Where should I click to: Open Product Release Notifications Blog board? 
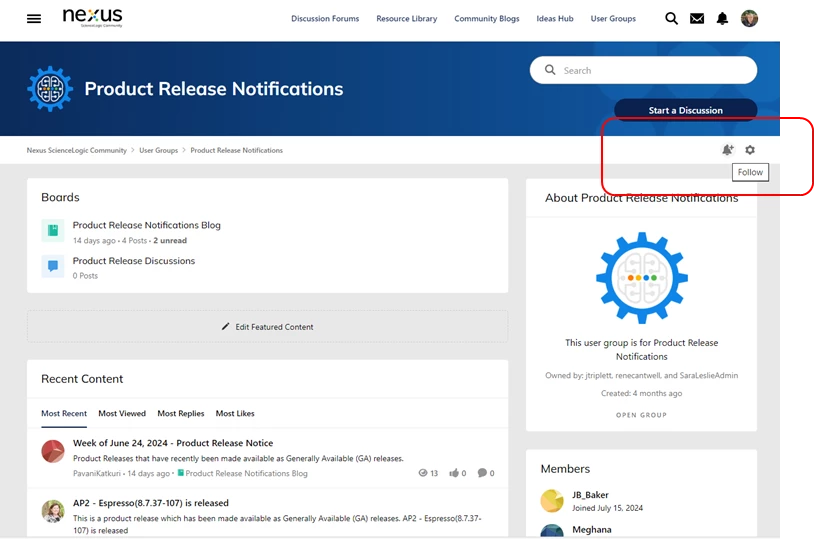[147, 225]
